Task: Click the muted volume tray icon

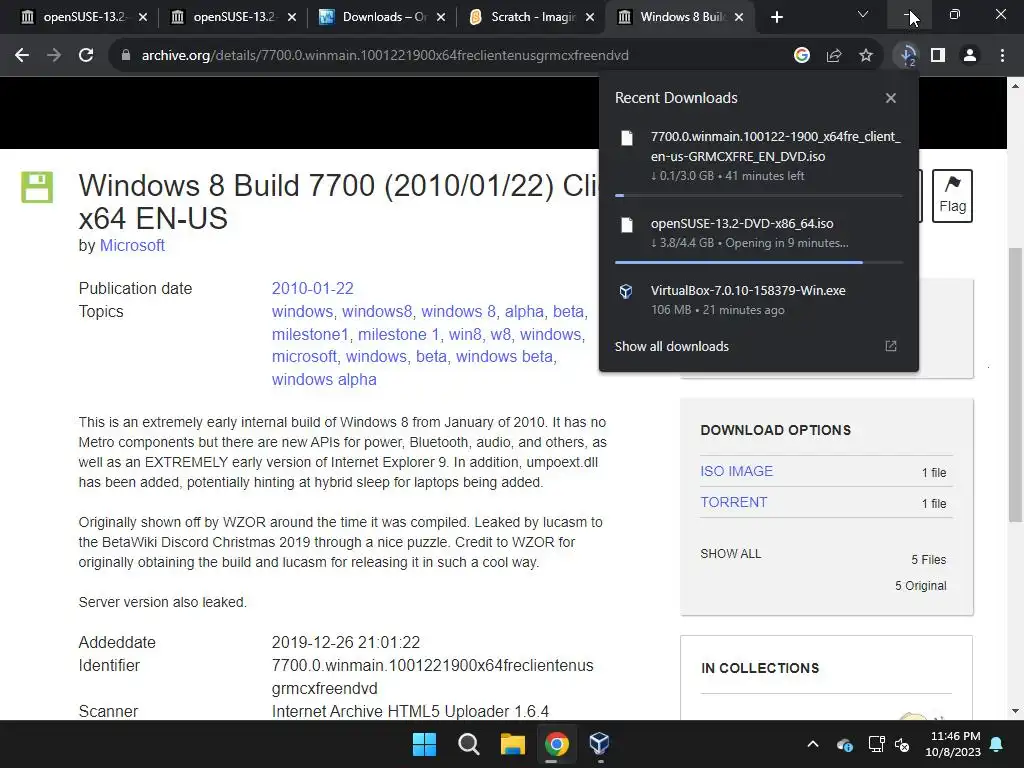Action: click(903, 744)
